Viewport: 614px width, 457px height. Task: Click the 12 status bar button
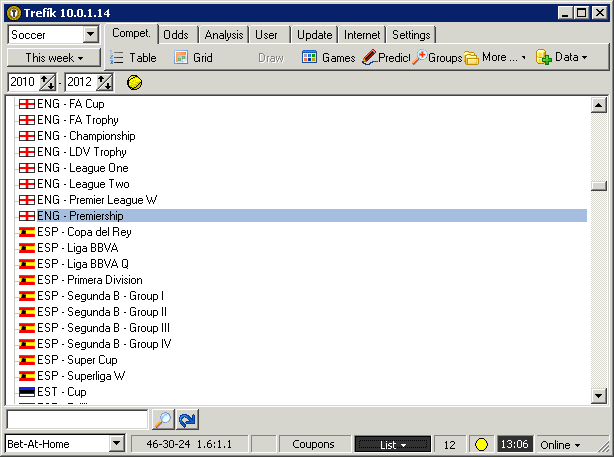pos(450,444)
